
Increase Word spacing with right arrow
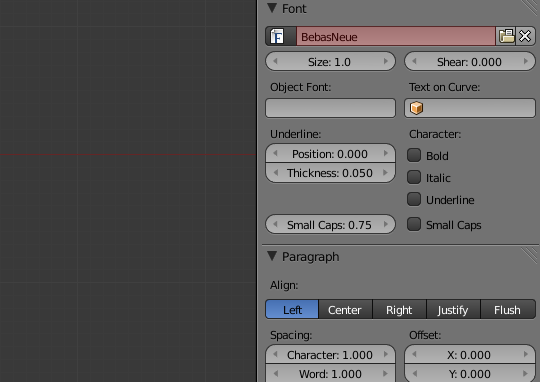tap(386, 373)
